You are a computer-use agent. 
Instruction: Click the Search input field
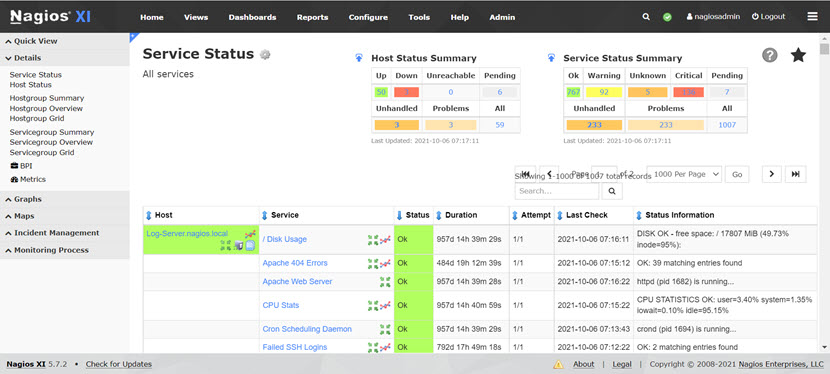click(557, 191)
